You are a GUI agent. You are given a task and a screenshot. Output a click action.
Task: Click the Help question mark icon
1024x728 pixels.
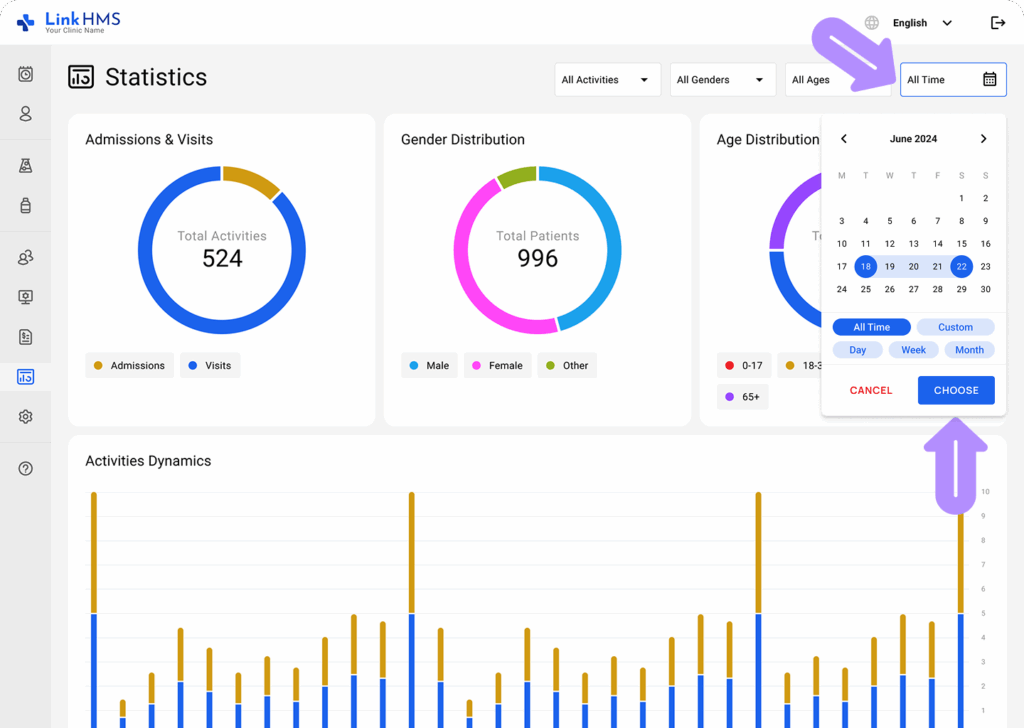coord(25,468)
